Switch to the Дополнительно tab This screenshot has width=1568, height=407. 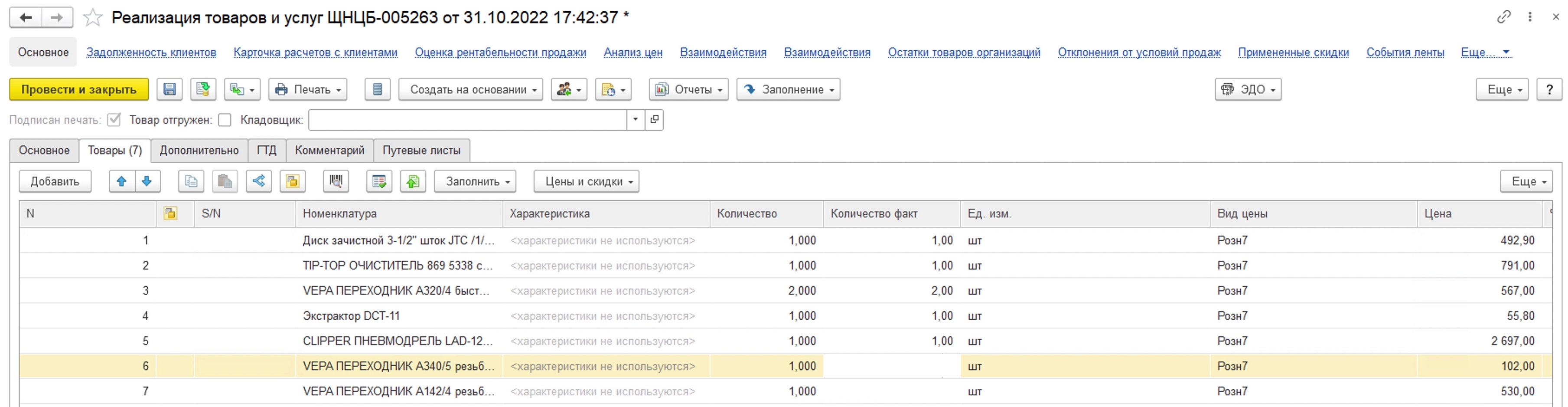pyautogui.click(x=199, y=151)
